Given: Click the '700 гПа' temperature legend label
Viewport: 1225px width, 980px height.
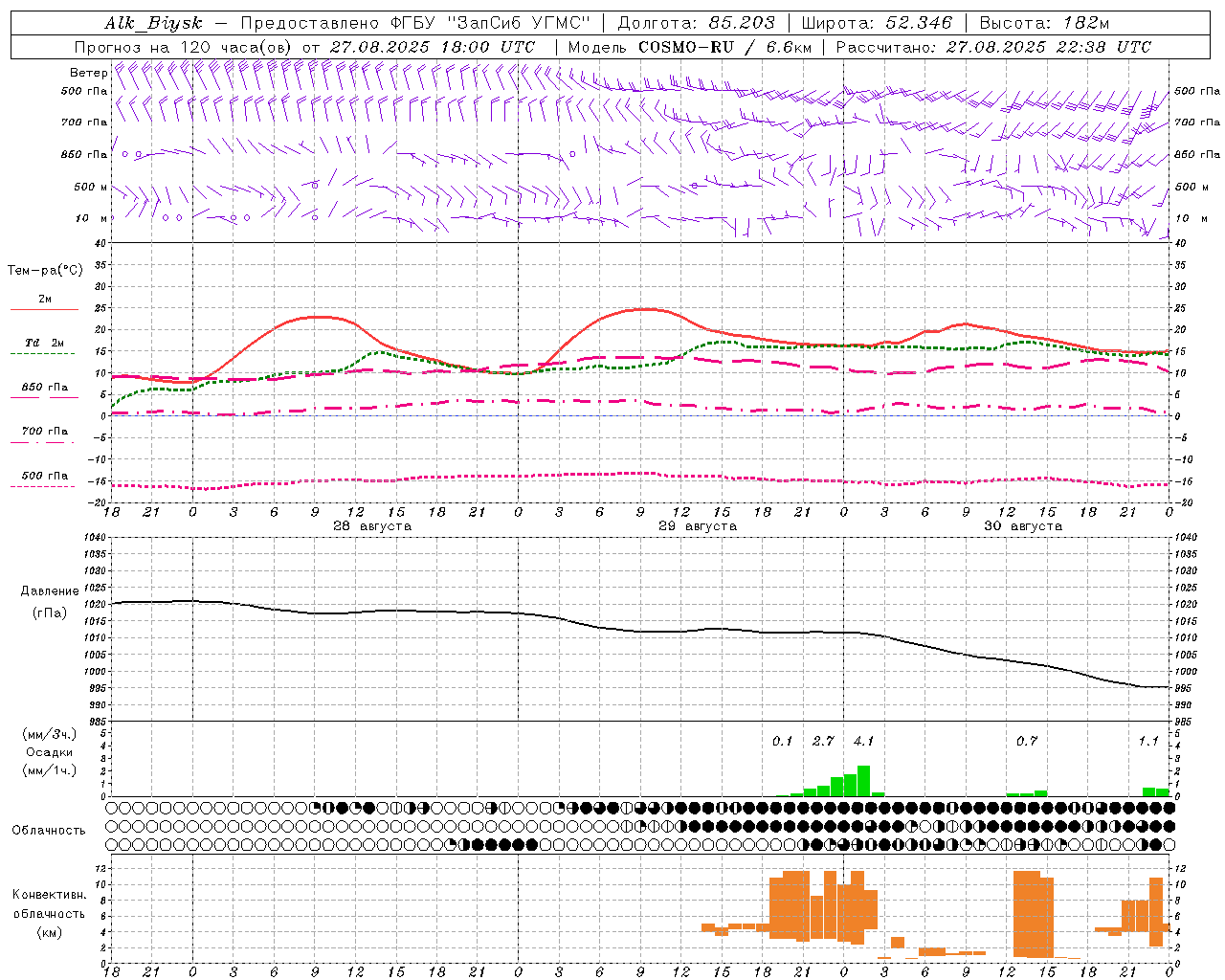Looking at the screenshot, I should point(45,431).
